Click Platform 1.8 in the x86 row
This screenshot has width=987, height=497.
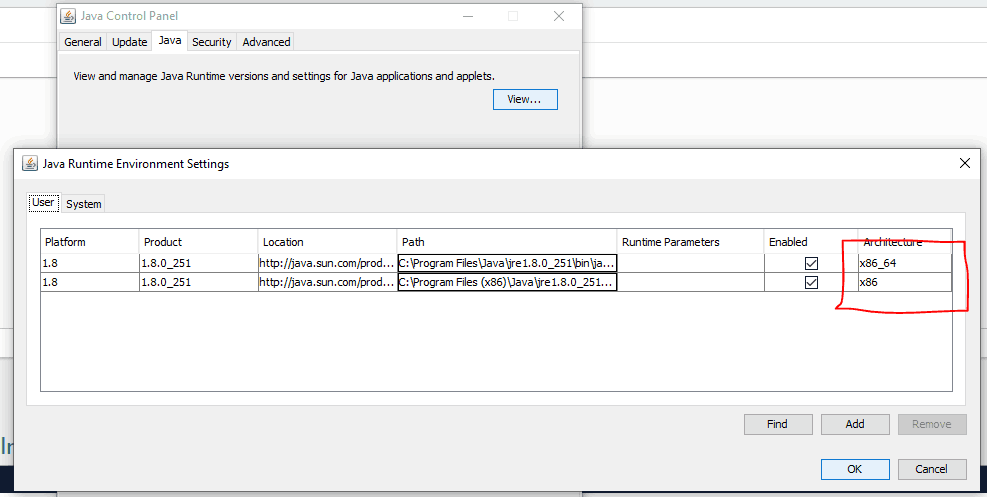click(90, 282)
